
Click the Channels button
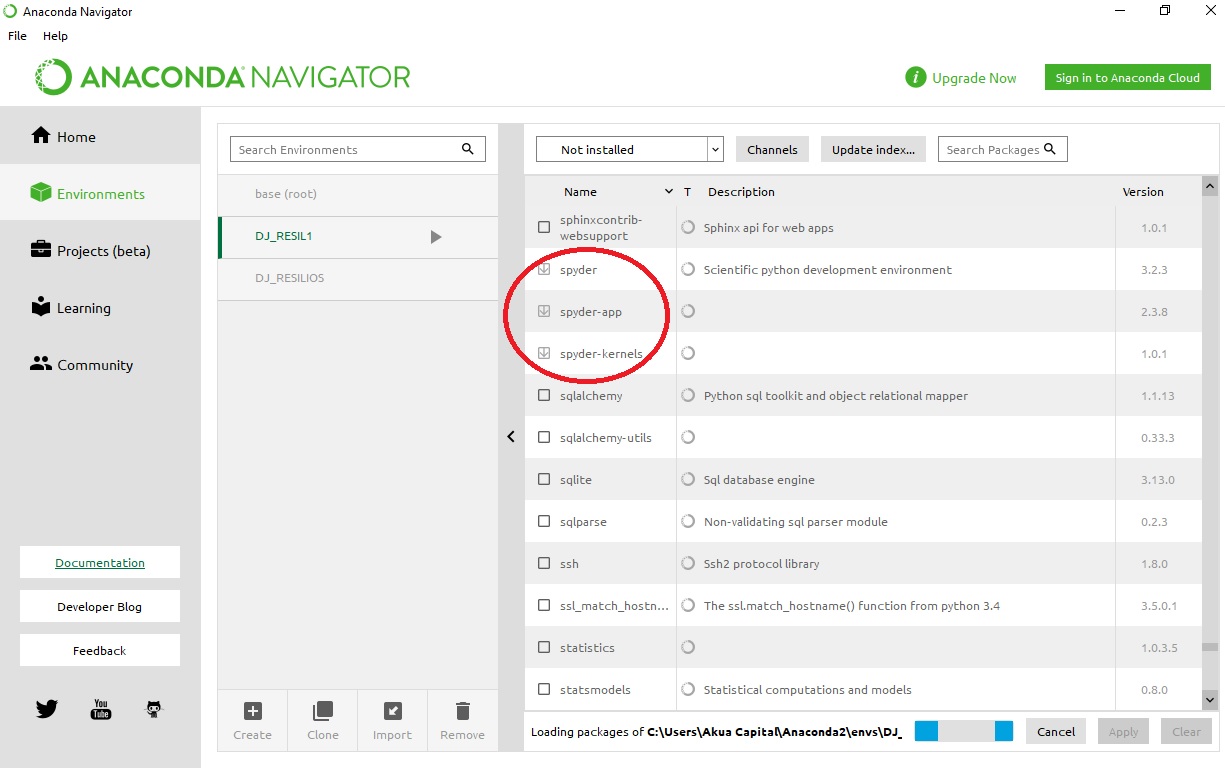(x=772, y=149)
